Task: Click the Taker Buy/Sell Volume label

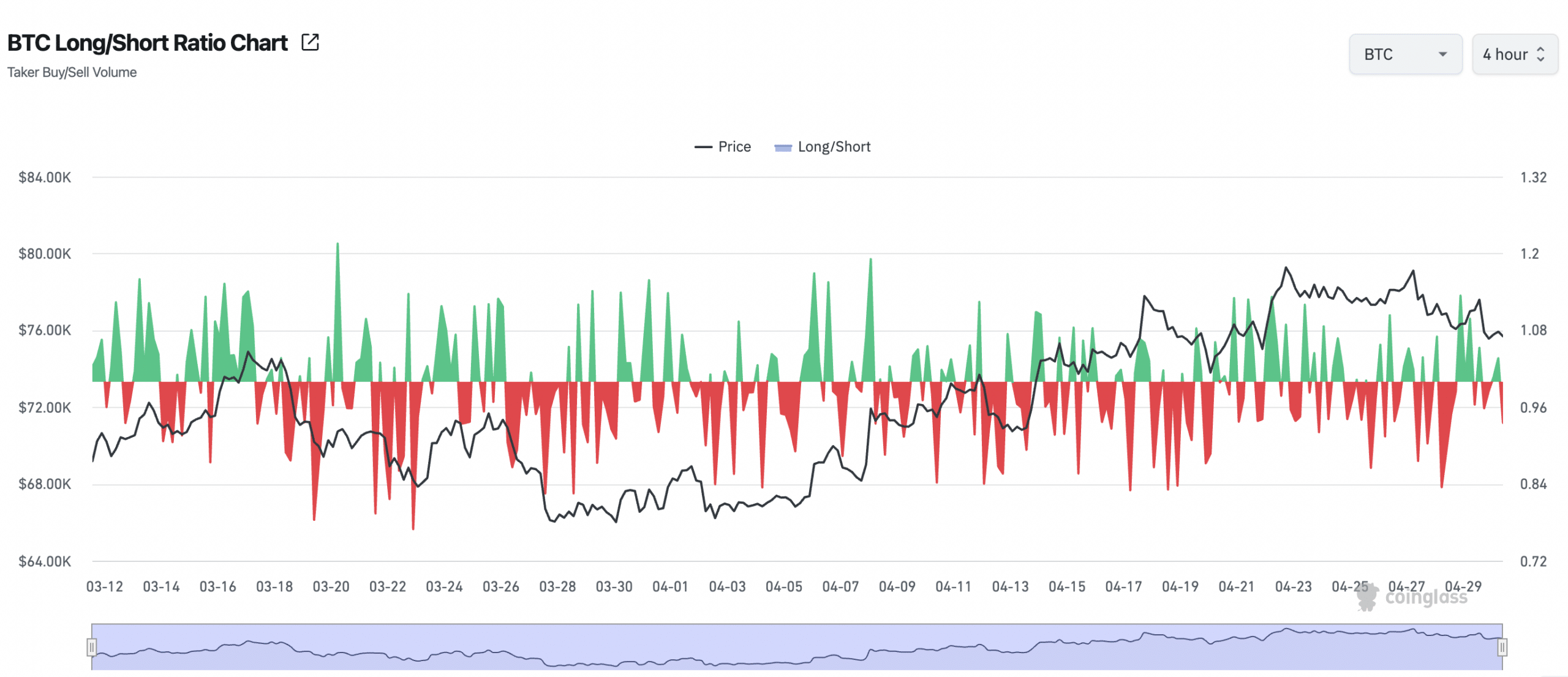Action: tap(72, 72)
